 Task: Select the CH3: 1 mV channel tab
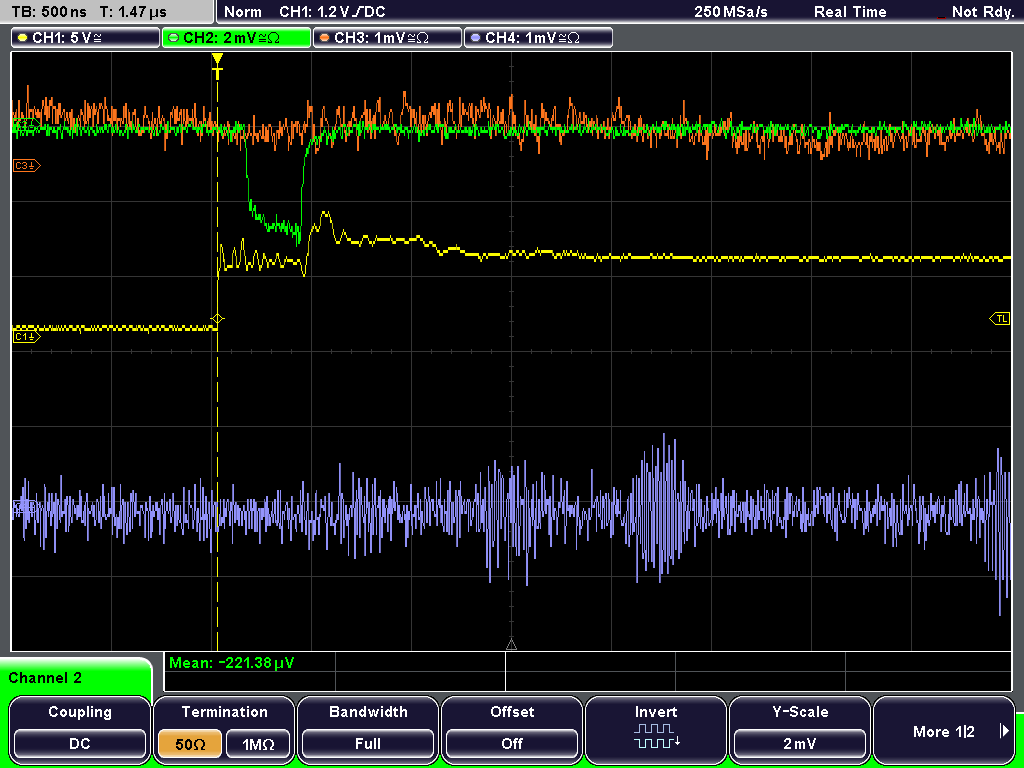[387, 38]
